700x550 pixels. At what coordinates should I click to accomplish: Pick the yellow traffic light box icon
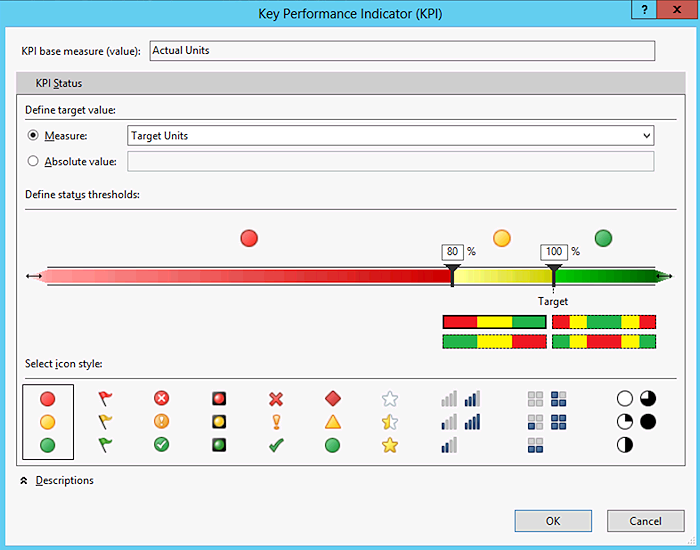point(219,421)
